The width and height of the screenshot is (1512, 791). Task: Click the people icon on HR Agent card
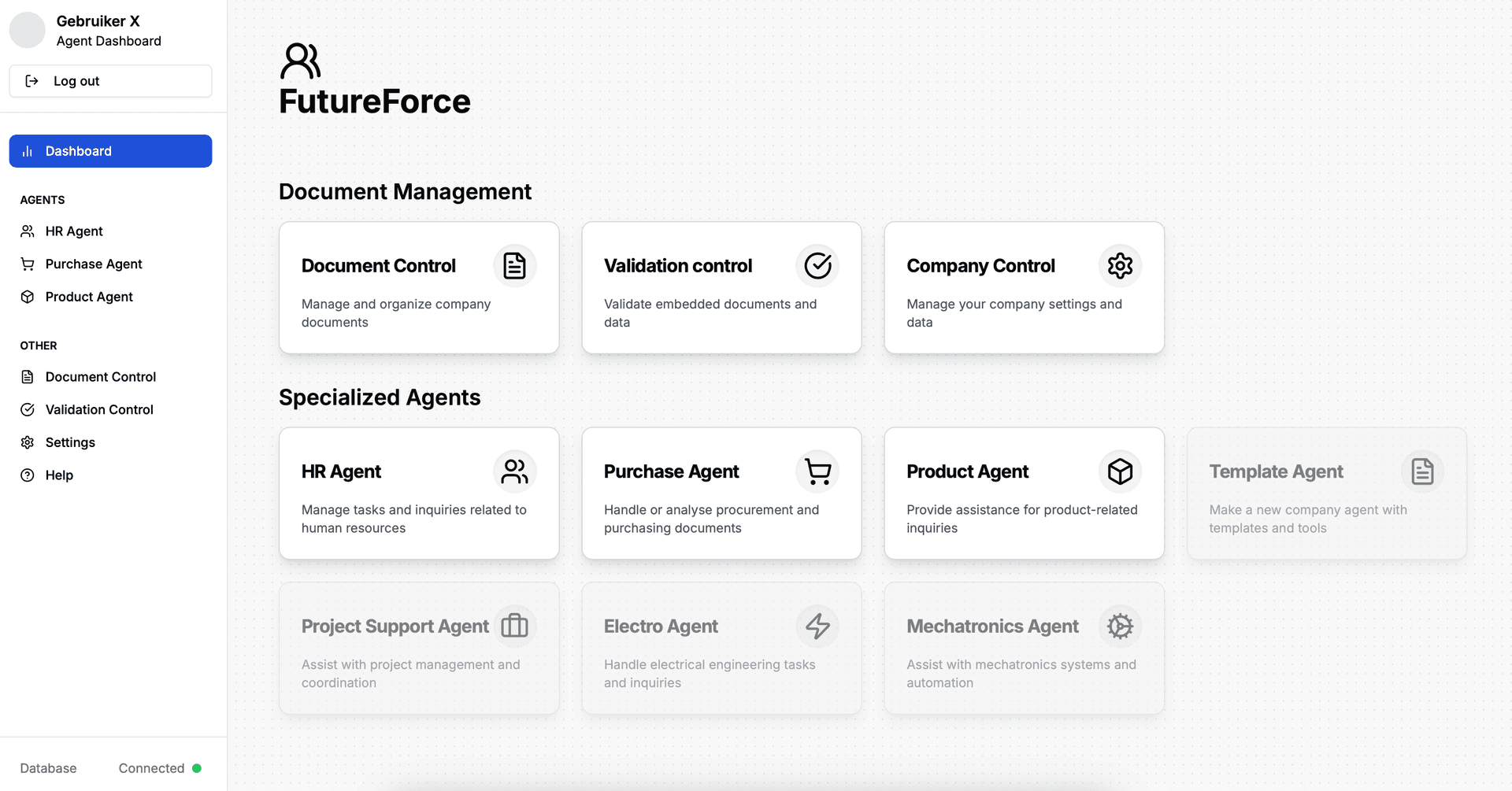pyautogui.click(x=514, y=471)
